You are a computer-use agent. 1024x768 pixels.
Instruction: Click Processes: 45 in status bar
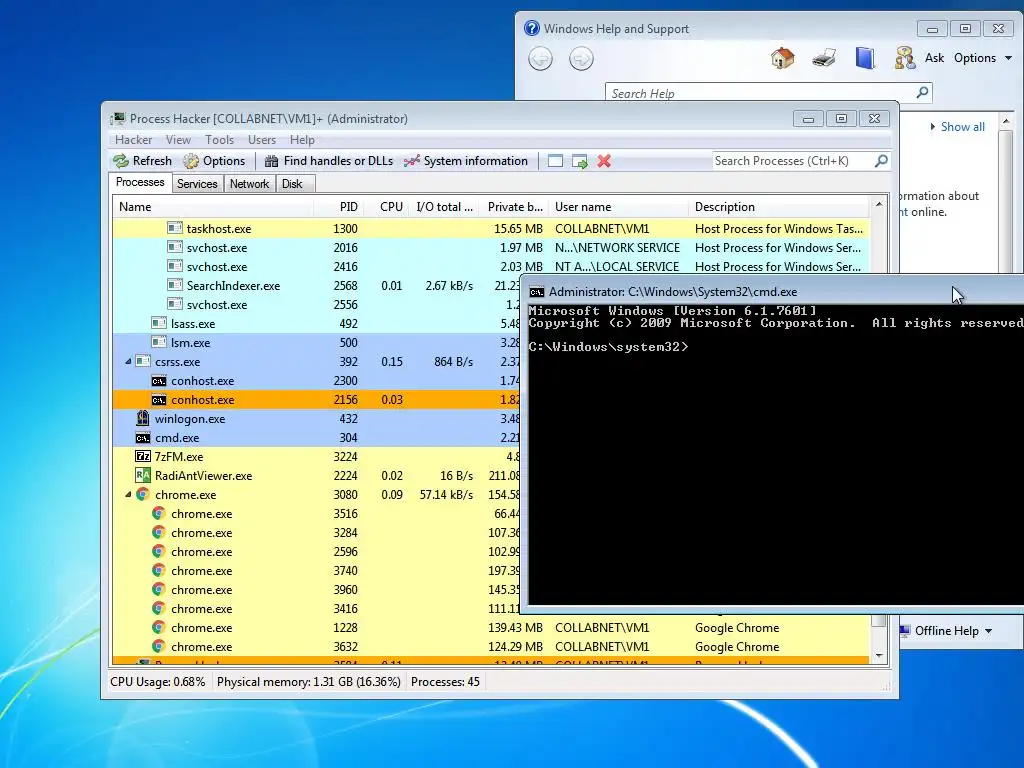coord(445,682)
